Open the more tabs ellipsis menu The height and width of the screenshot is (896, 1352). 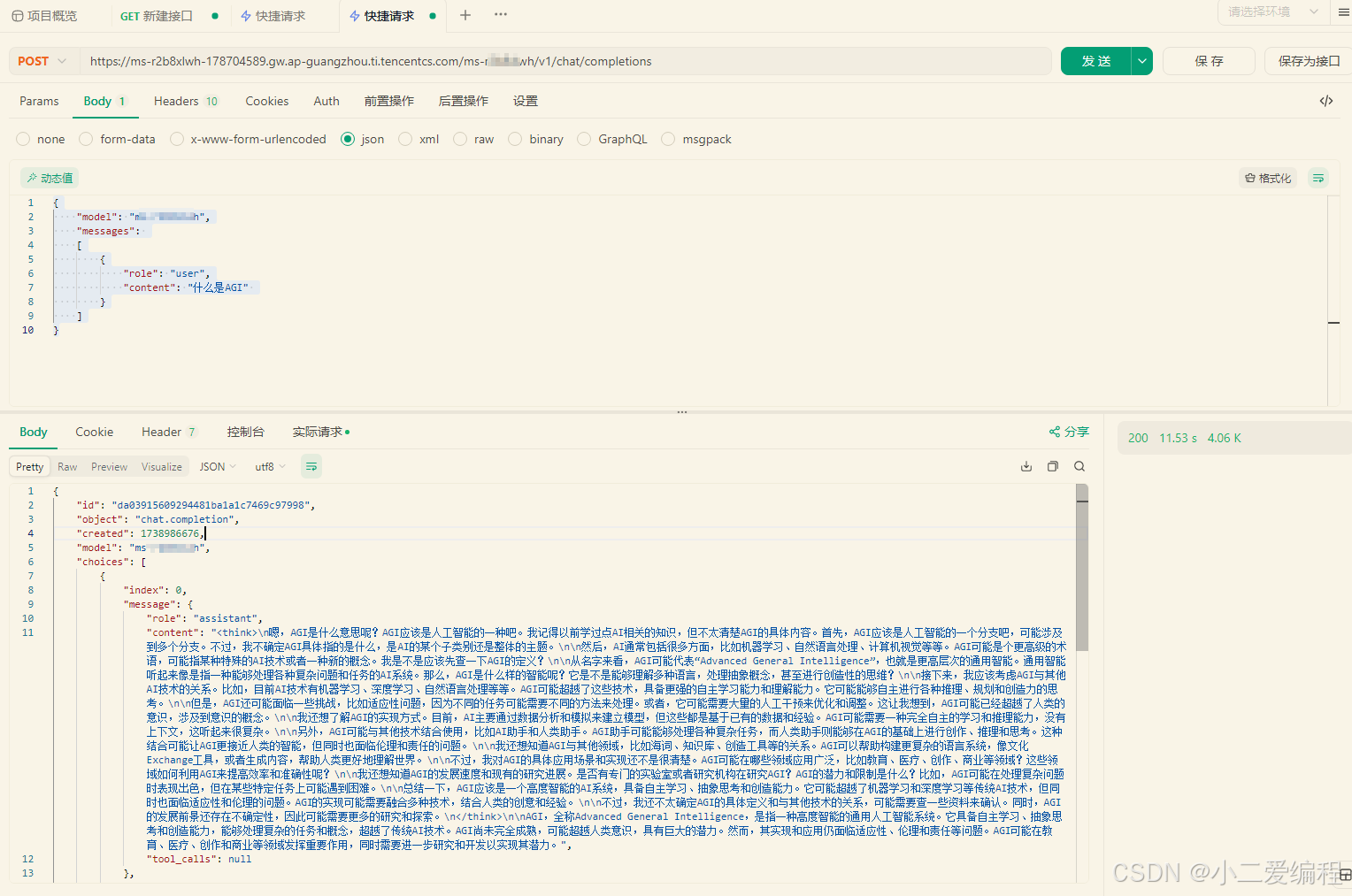501,15
